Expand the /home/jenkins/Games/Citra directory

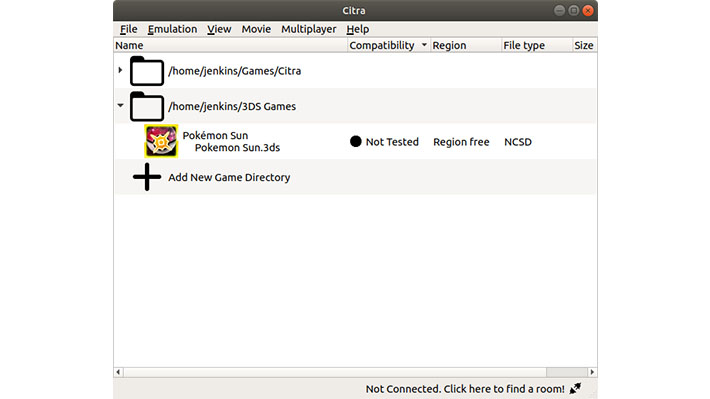click(x=120, y=70)
